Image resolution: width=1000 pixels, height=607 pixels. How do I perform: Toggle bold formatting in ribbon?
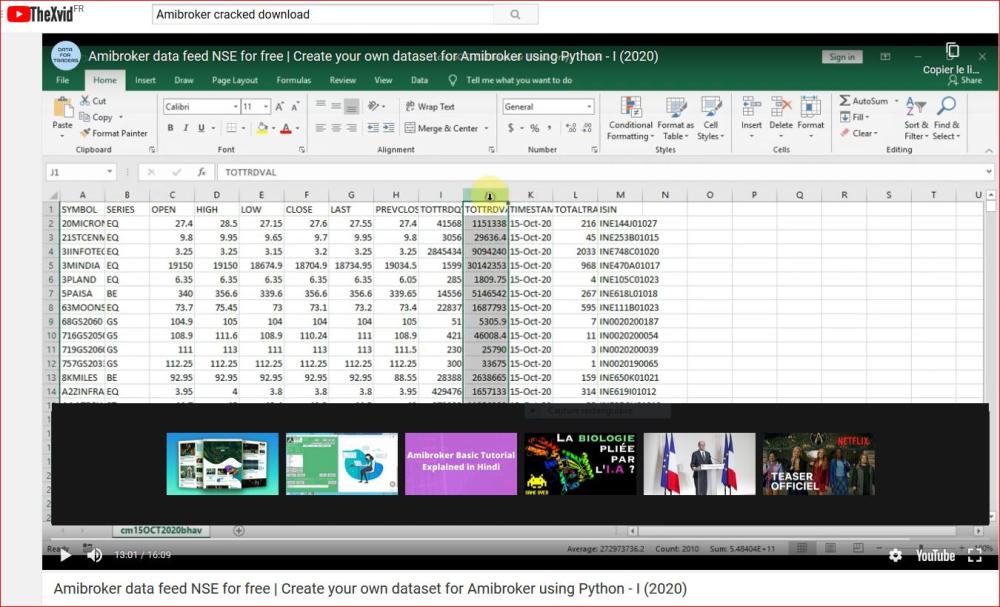pos(171,128)
